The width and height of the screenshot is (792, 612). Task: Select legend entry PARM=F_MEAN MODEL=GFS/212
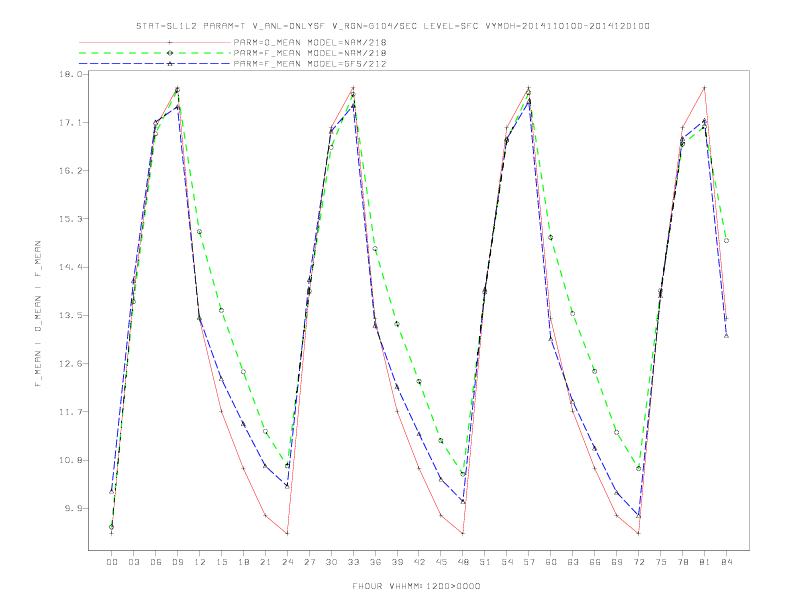[310, 64]
